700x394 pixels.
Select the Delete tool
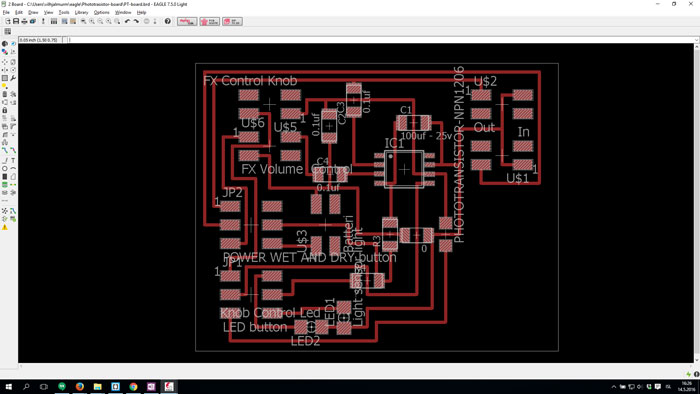5,94
